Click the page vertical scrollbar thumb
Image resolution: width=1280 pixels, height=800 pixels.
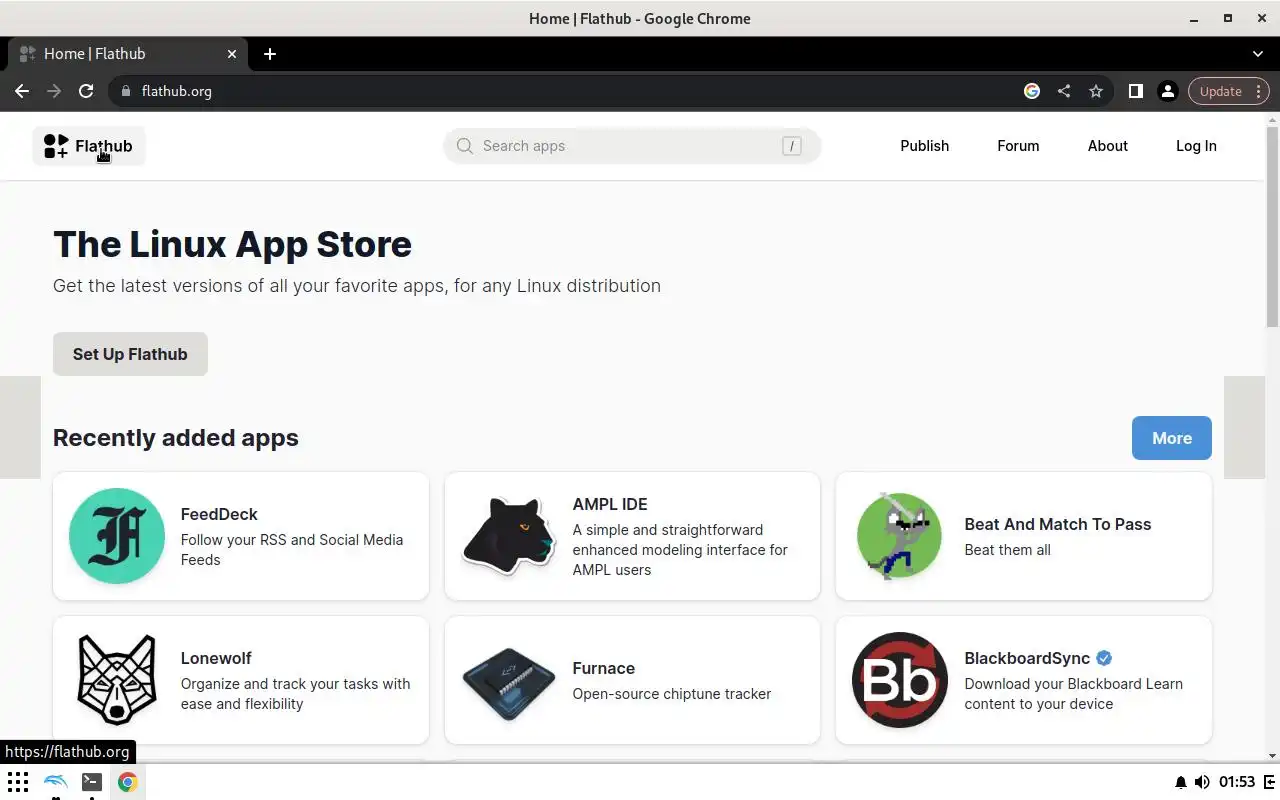(1272, 225)
